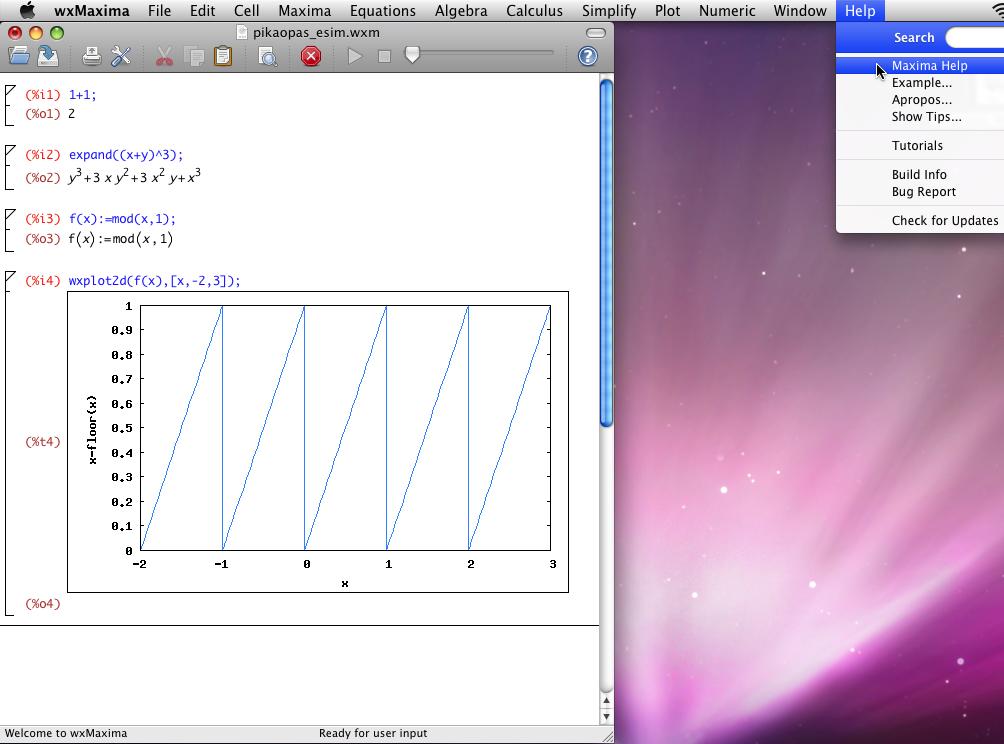Select Check for Updates entry
The image size is (1004, 744).
coord(920,220)
